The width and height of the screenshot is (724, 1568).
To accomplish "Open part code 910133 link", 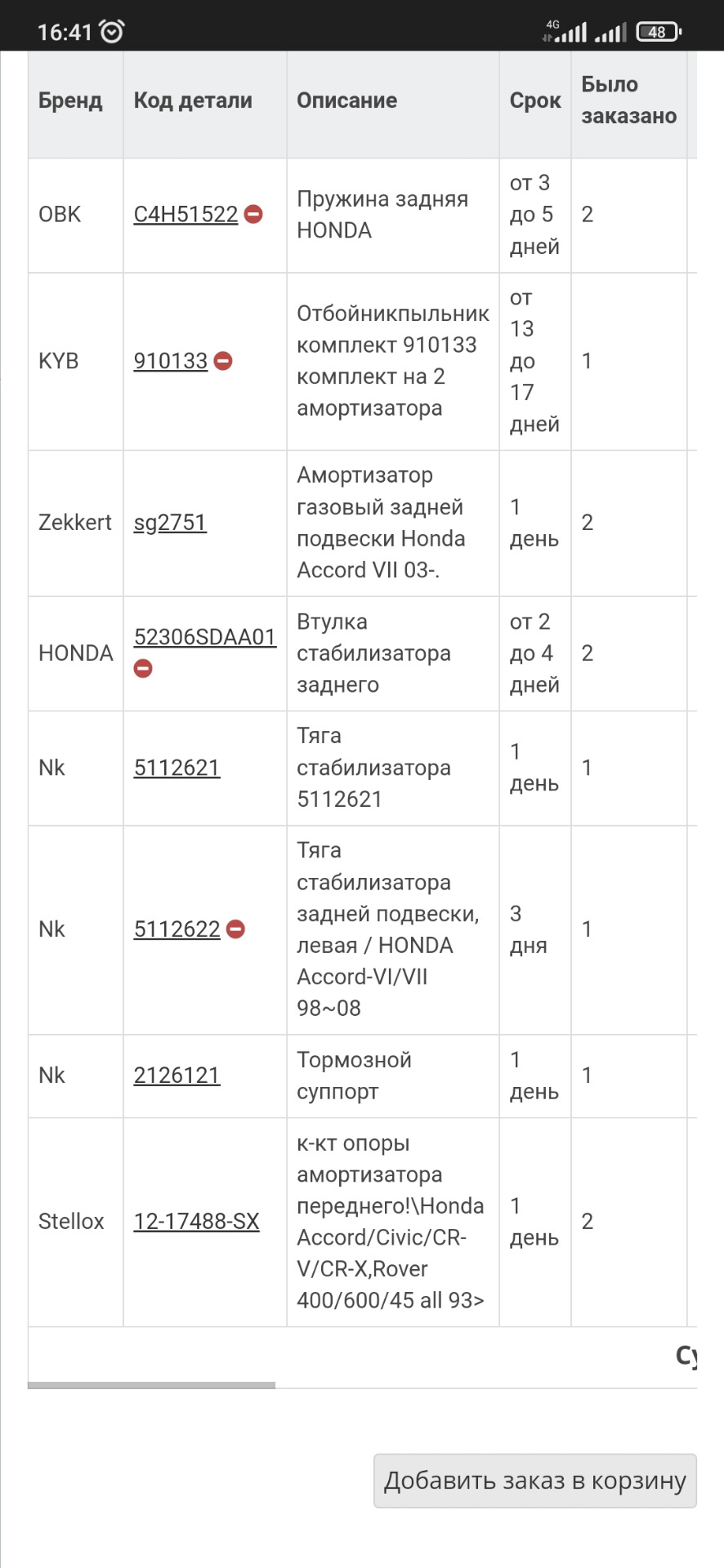I will pyautogui.click(x=171, y=361).
